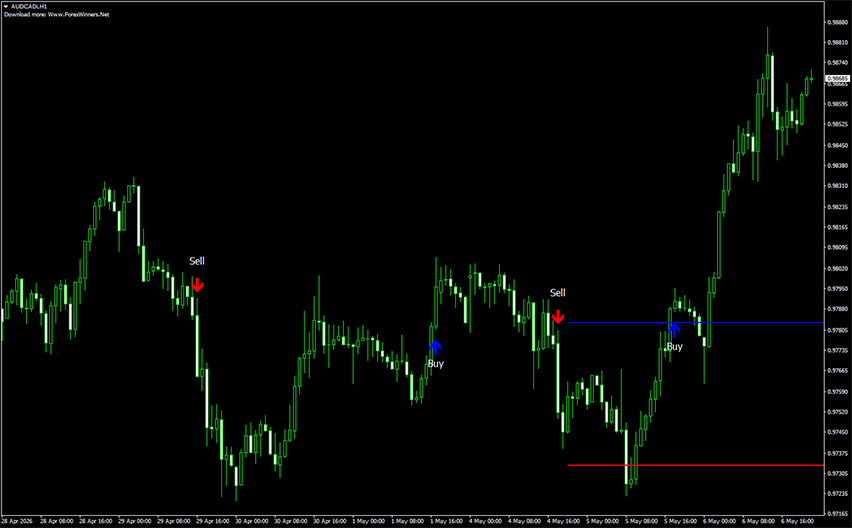The width and height of the screenshot is (852, 528).
Task: Click the '6 May 00:00' time axis label
Action: (x=720, y=521)
